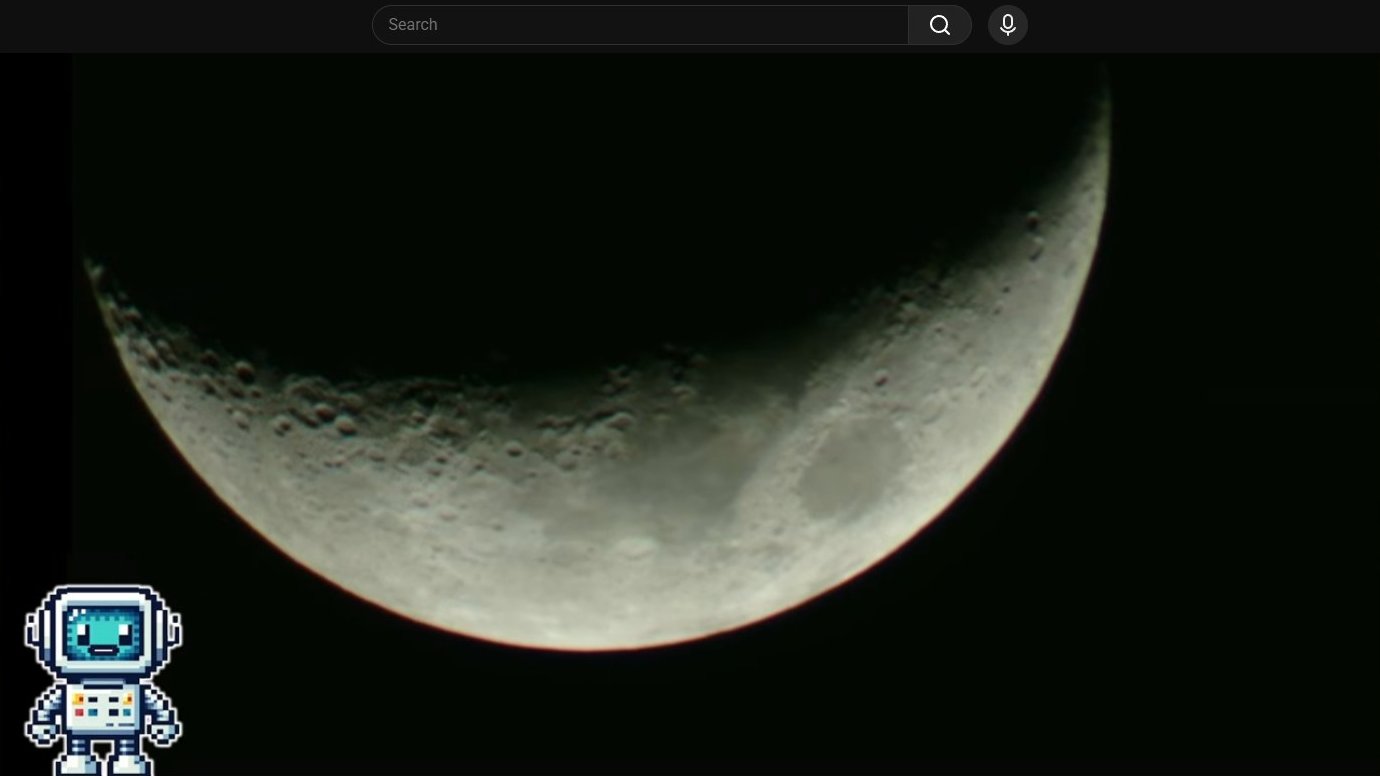Start voice search with the microphone icon
The width and height of the screenshot is (1380, 776).
click(1008, 25)
